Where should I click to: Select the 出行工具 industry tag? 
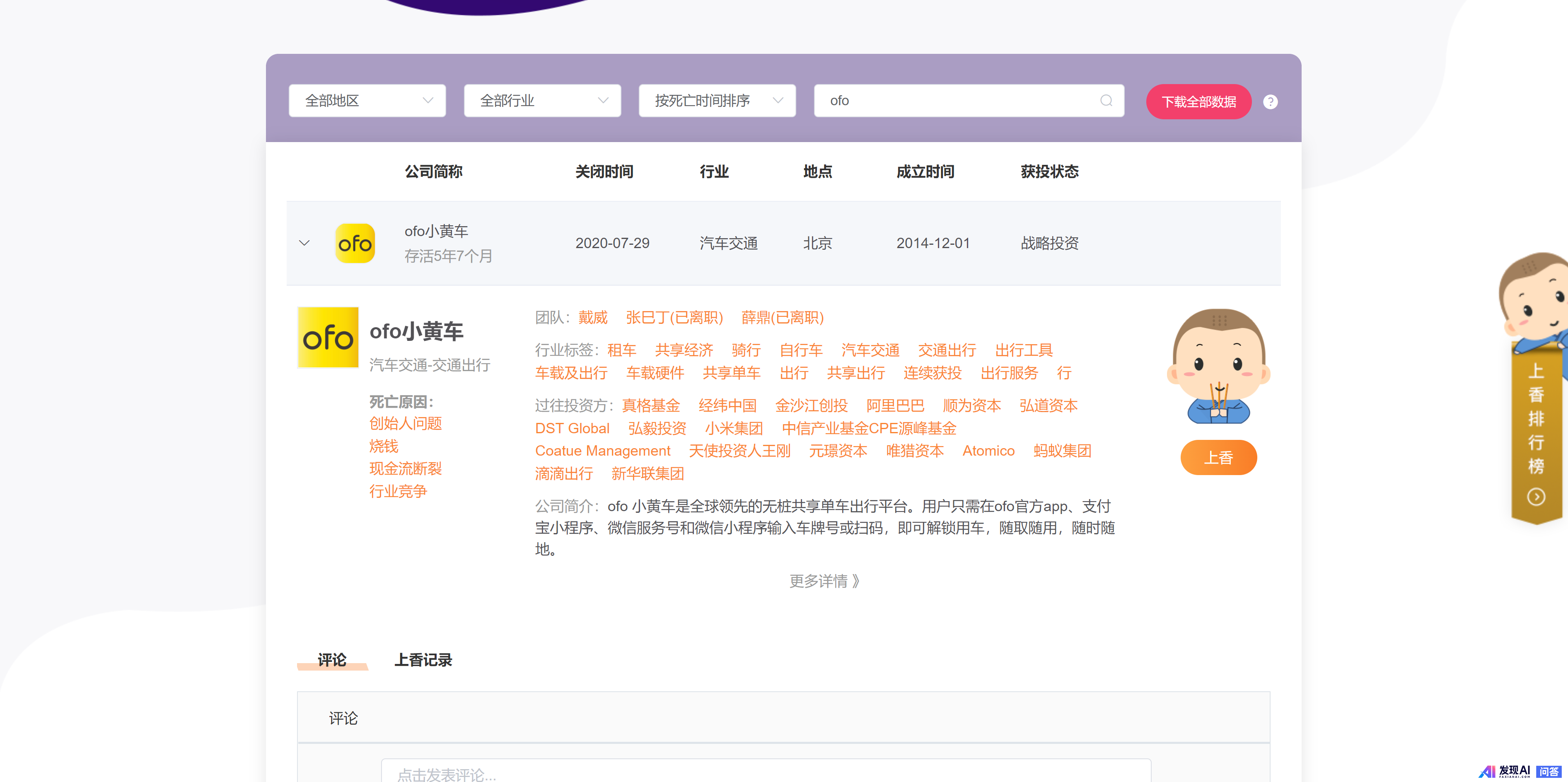1024,350
